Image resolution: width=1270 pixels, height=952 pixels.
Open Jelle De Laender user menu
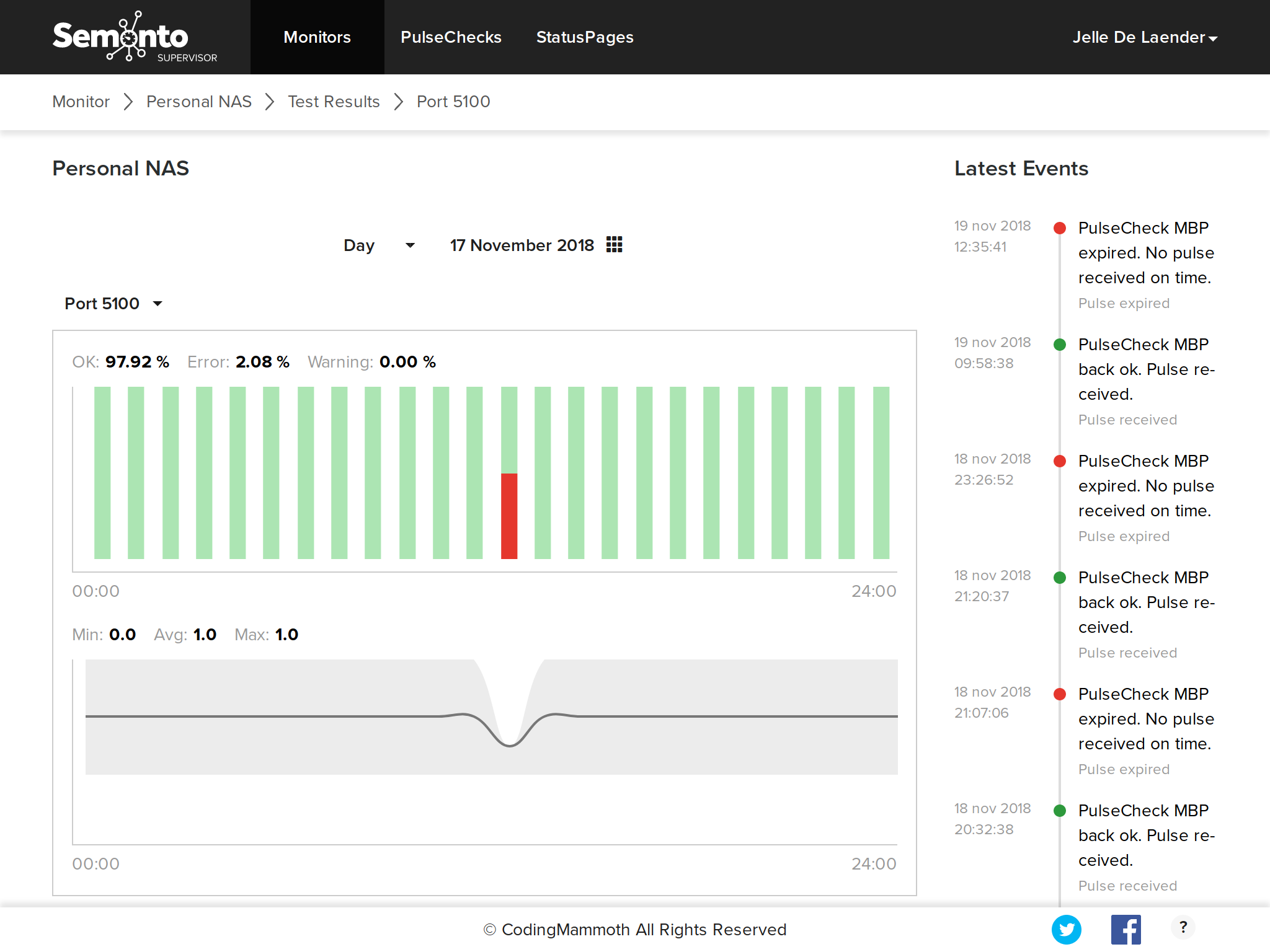click(1145, 37)
